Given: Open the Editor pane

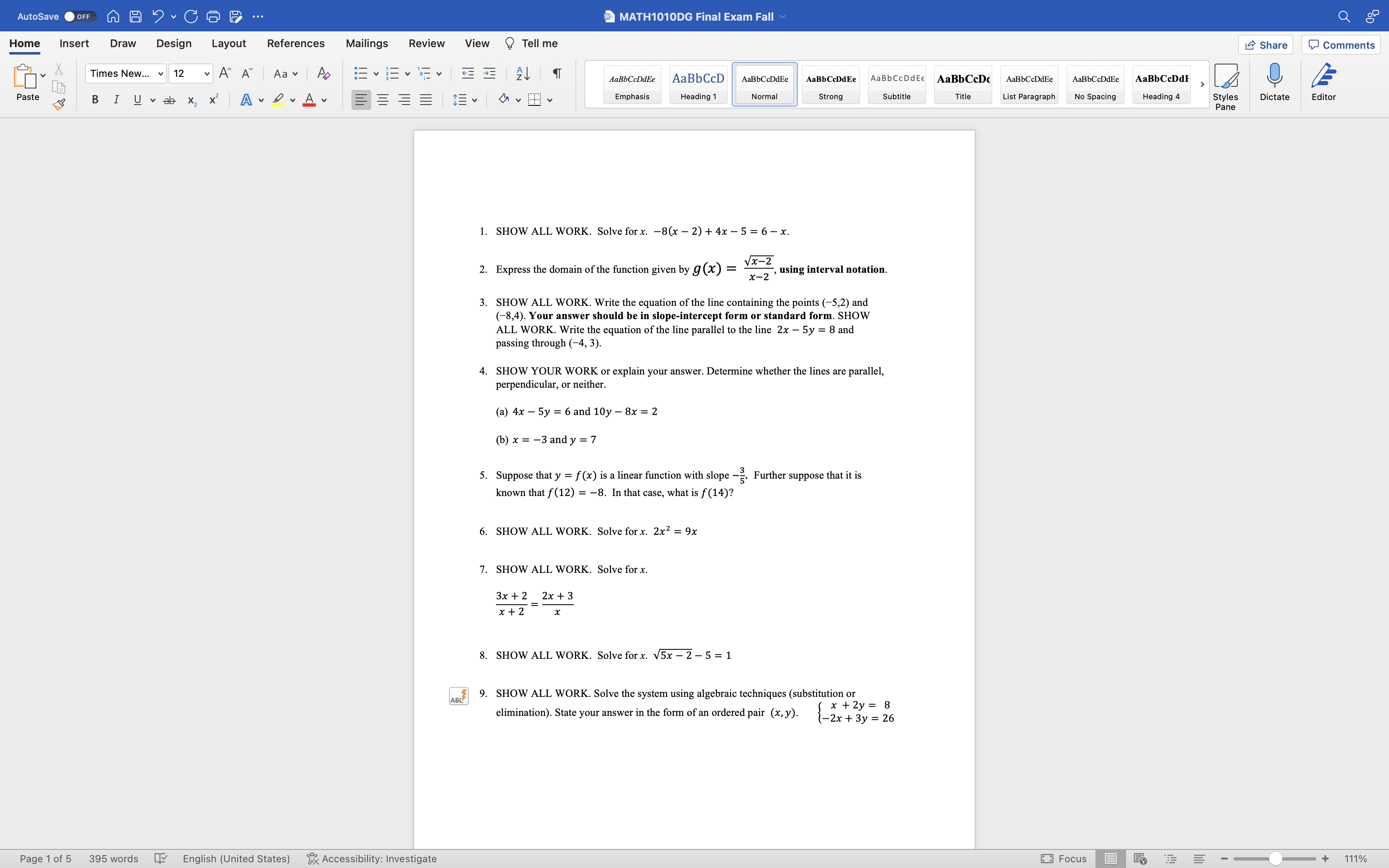Looking at the screenshot, I should pyautogui.click(x=1324, y=83).
